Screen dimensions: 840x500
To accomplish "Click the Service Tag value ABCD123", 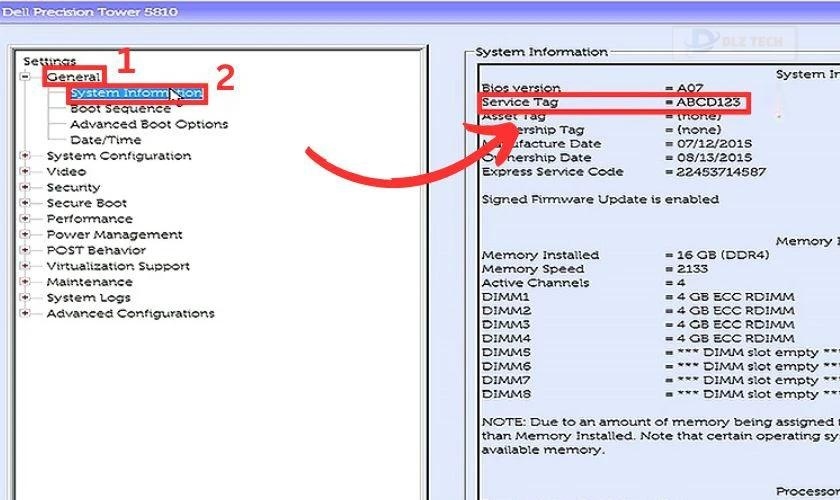I will point(708,102).
